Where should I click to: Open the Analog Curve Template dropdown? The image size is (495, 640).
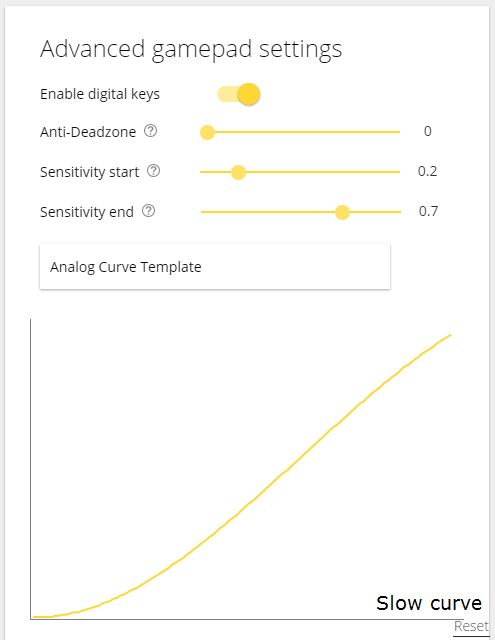[215, 267]
